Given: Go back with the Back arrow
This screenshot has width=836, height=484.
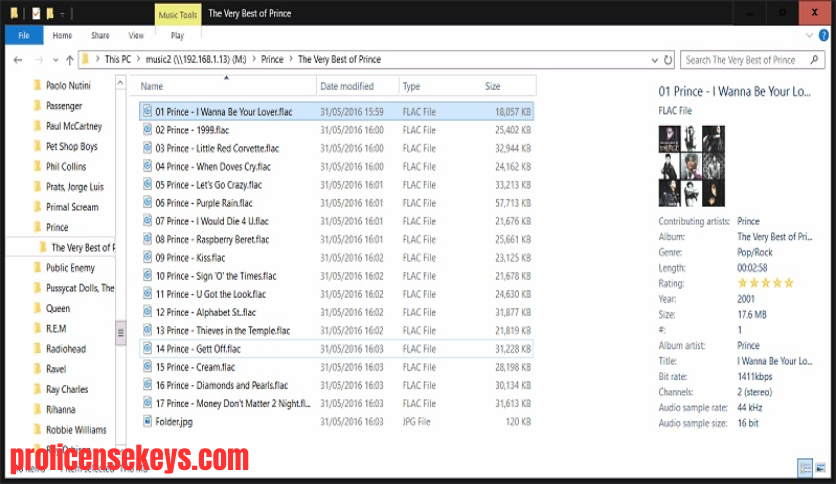Looking at the screenshot, I should (18, 60).
